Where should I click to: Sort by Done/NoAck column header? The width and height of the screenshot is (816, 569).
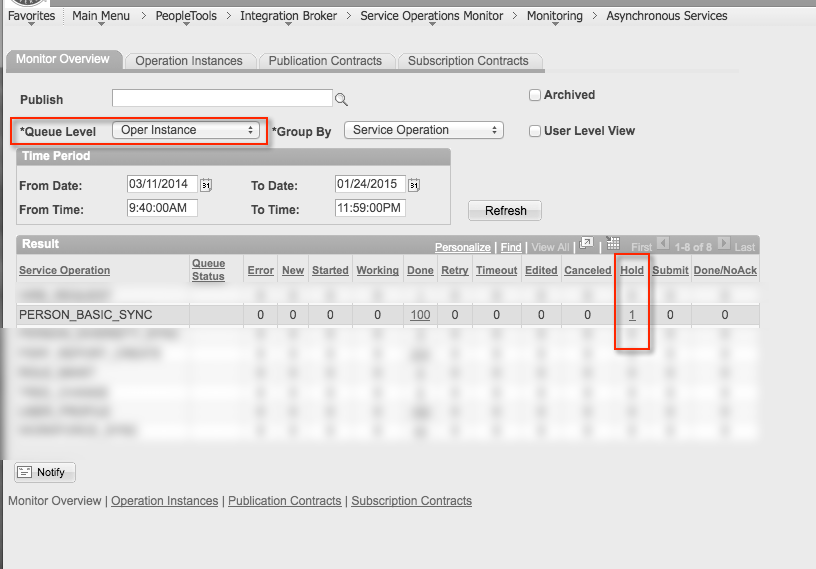point(725,270)
